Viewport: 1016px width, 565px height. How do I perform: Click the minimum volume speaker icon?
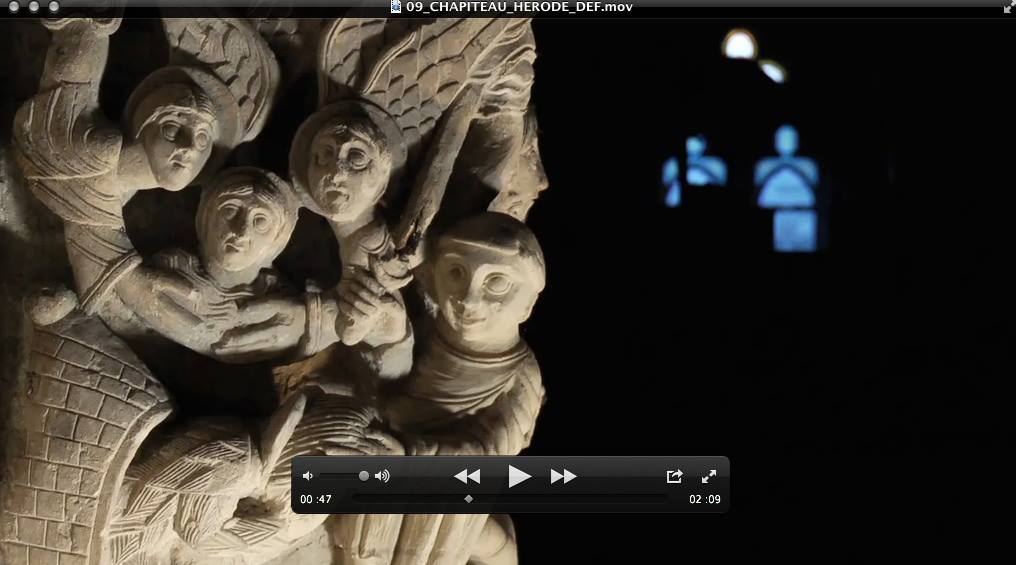tap(308, 476)
